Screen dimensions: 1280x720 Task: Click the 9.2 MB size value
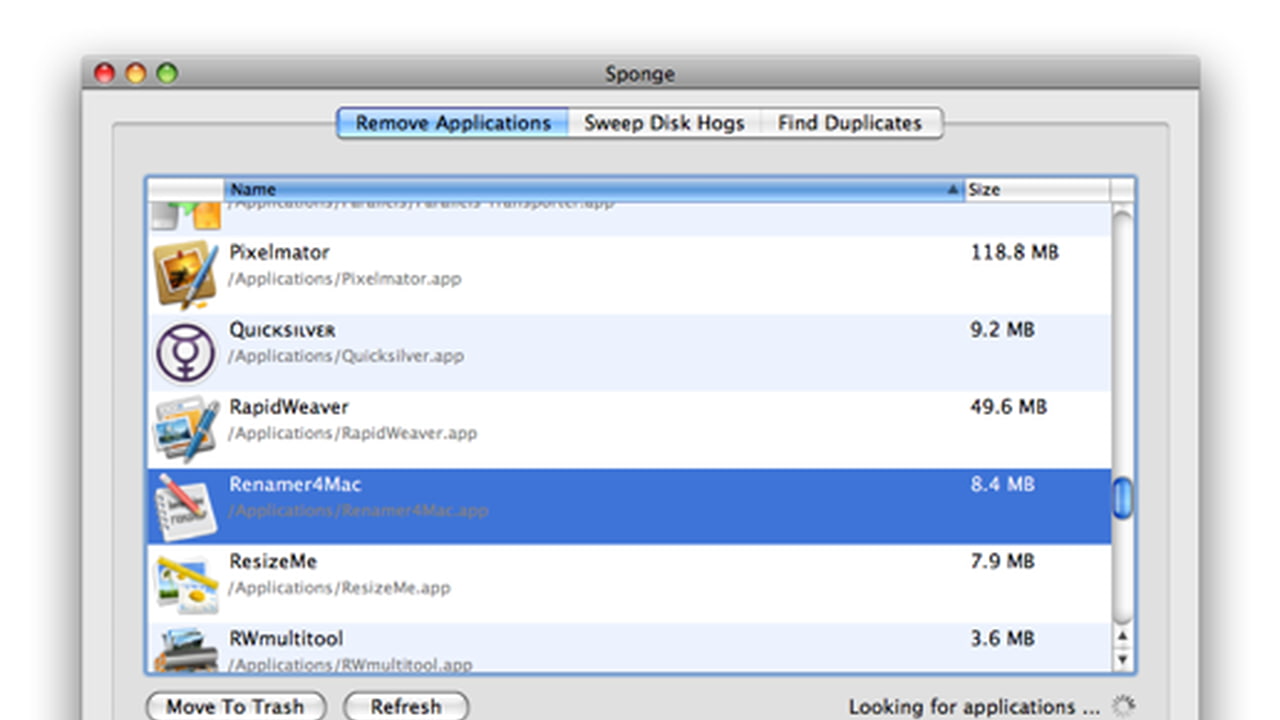tap(1002, 329)
